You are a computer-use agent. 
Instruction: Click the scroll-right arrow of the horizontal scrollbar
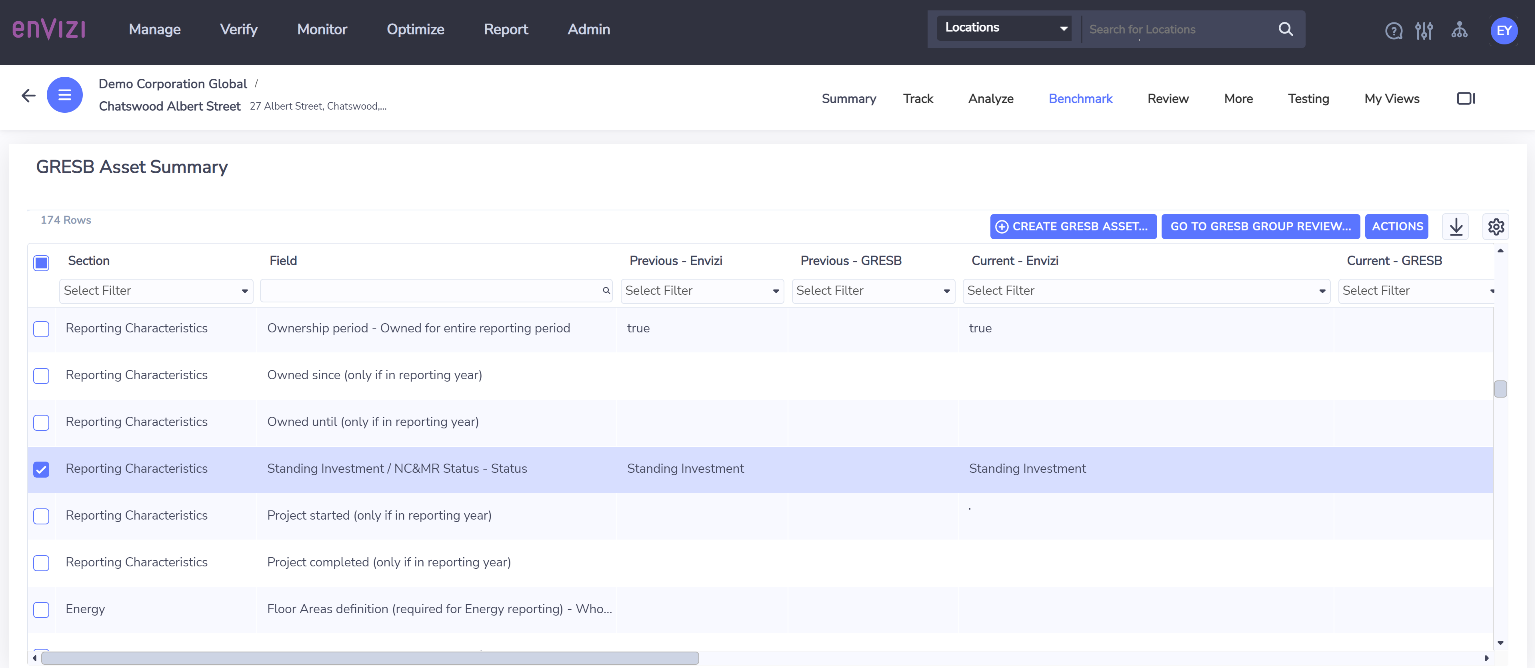click(1487, 658)
